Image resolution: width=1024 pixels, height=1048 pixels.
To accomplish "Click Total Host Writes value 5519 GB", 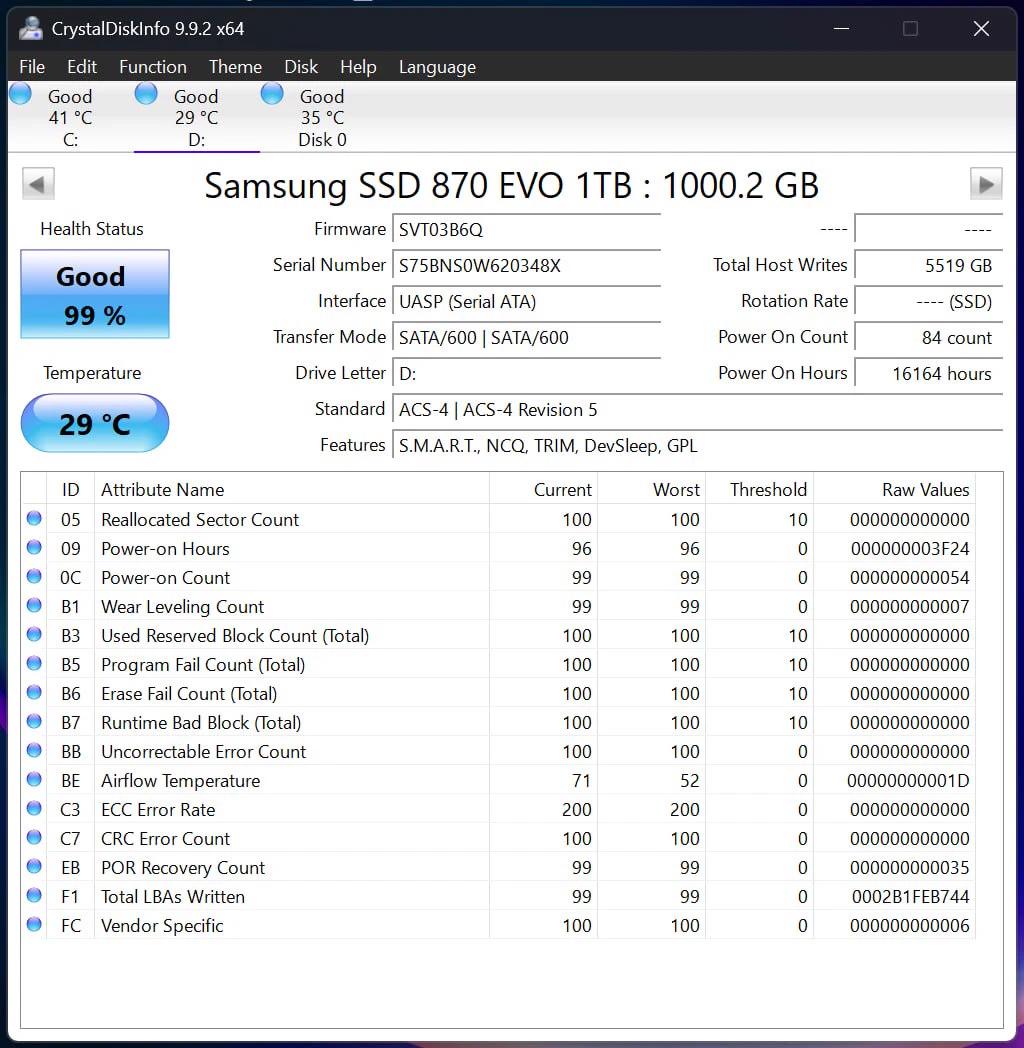I will 929,265.
